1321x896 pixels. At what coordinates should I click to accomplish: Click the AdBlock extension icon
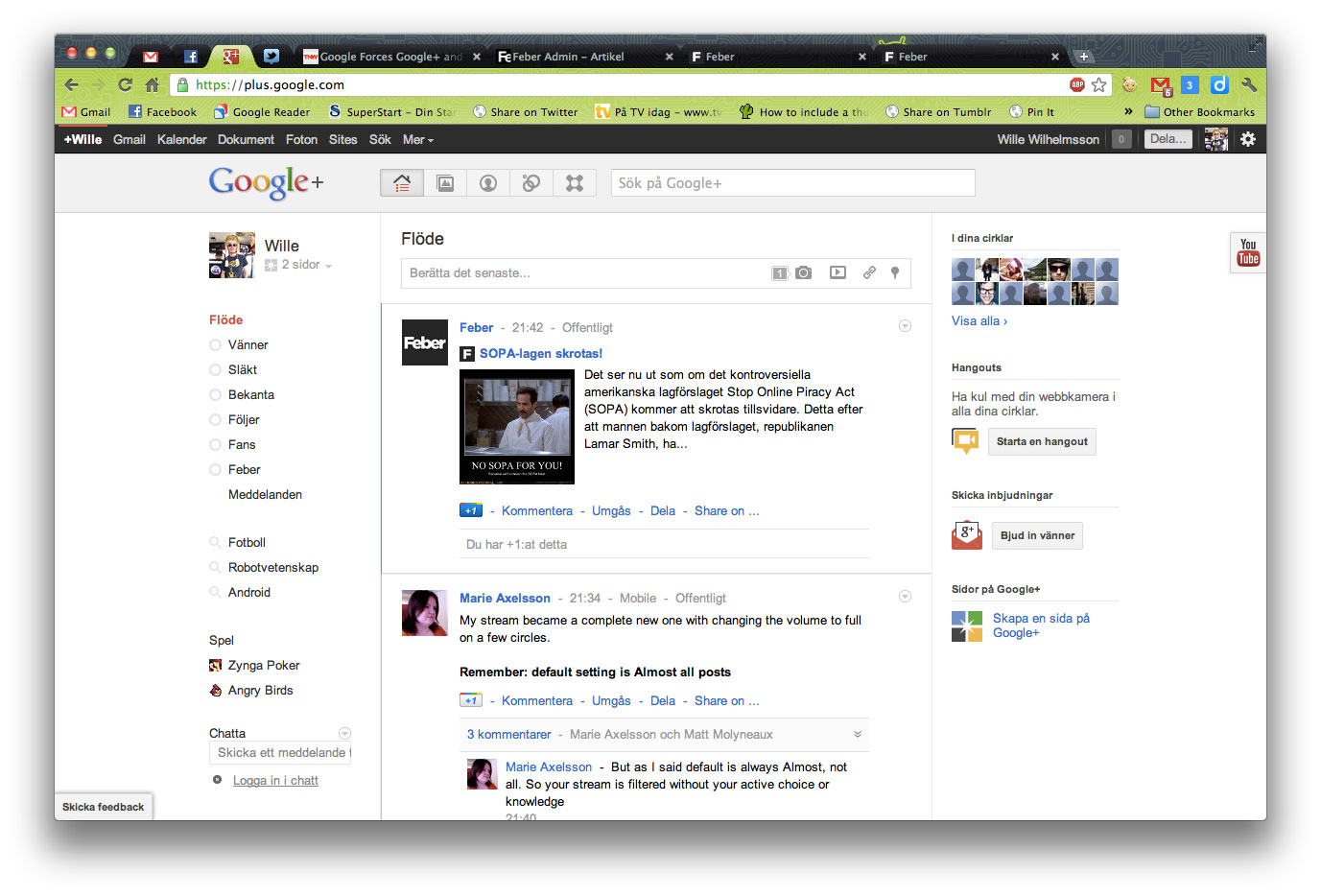(x=1077, y=84)
